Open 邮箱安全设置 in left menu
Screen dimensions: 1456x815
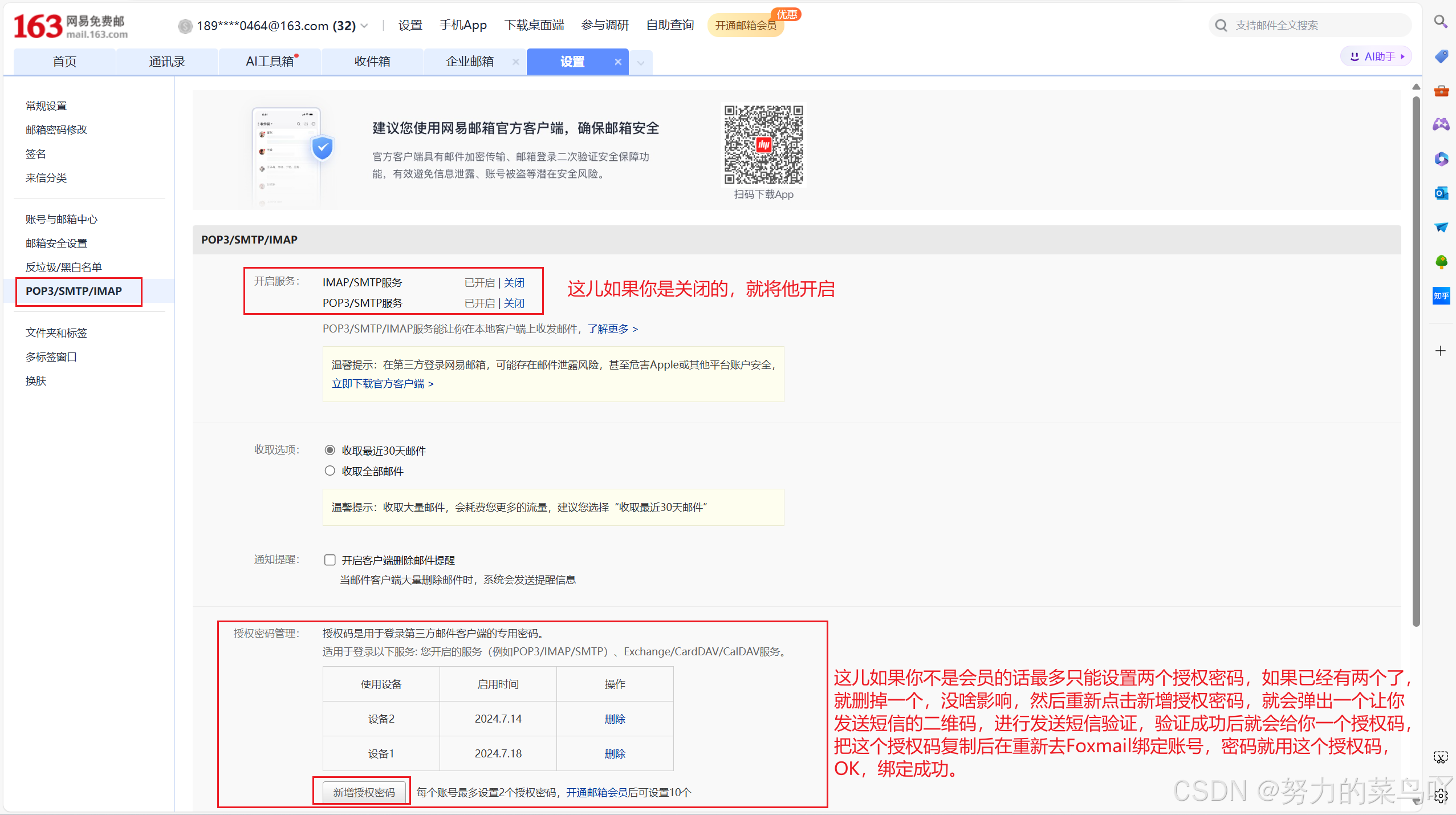tap(56, 244)
